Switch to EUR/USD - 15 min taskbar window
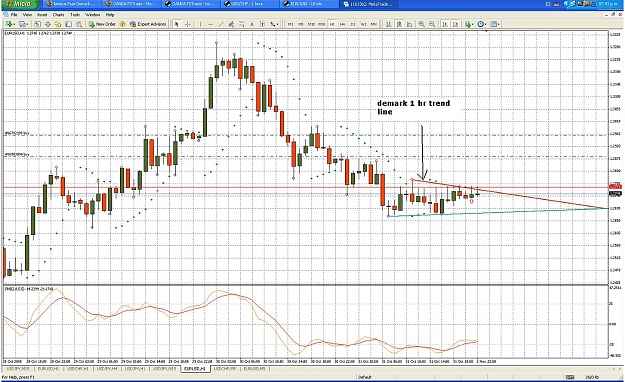Screen dimensions: 625x382 (308, 4)
